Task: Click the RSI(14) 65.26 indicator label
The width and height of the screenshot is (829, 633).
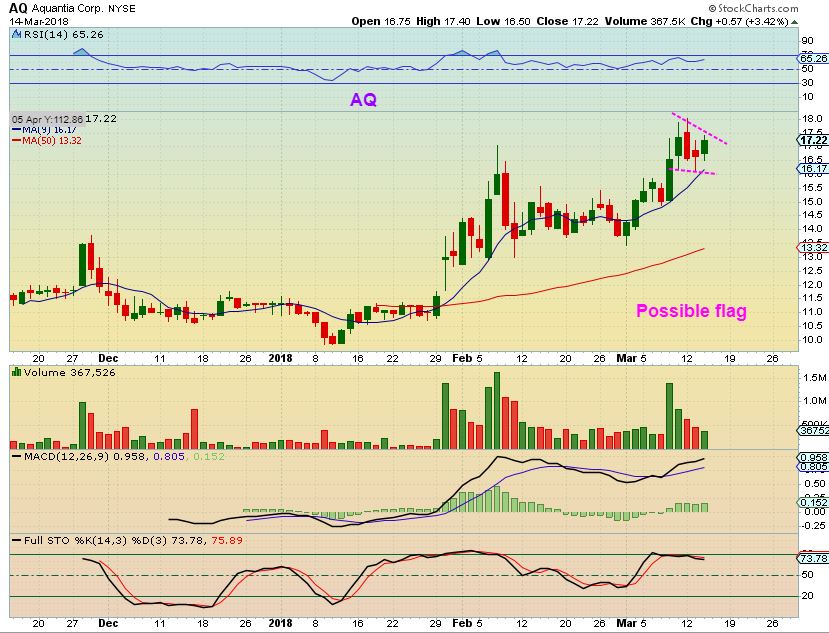Action: [63, 34]
